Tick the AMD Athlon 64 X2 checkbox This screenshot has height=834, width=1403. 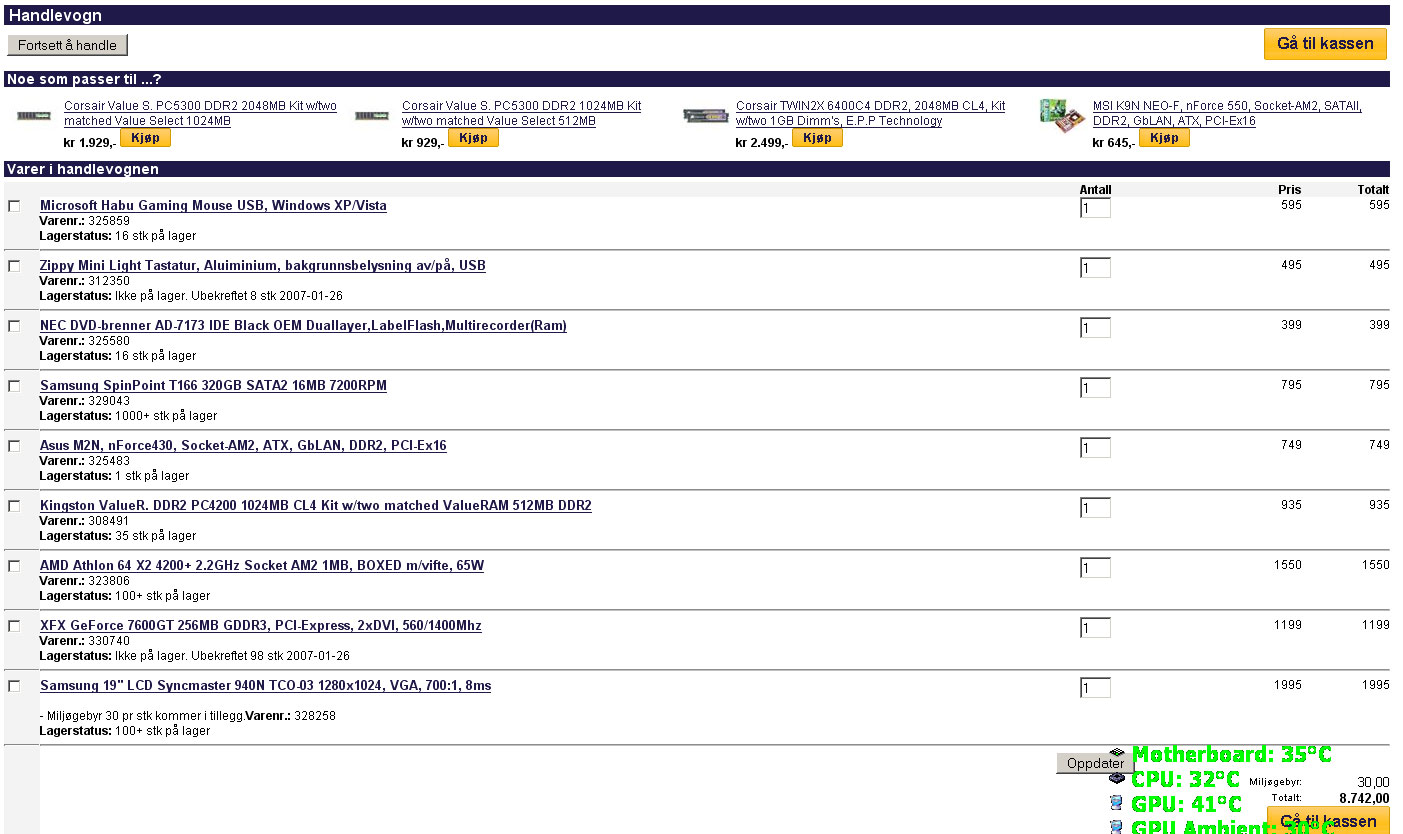pos(14,566)
